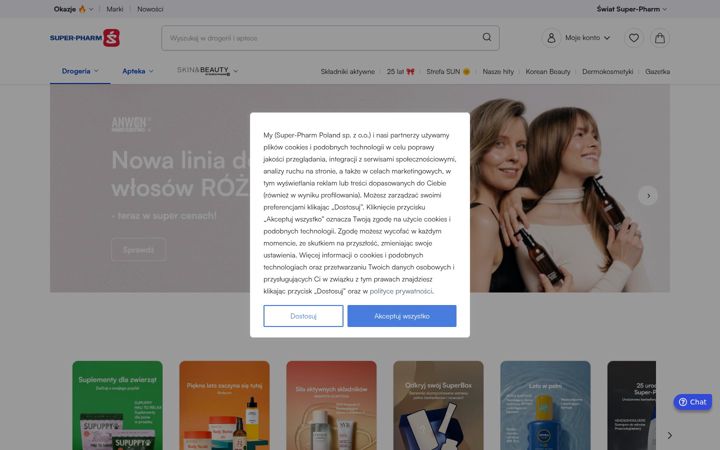720x450 pixels.
Task: Expand the Okazje dropdown
Action: point(73,9)
